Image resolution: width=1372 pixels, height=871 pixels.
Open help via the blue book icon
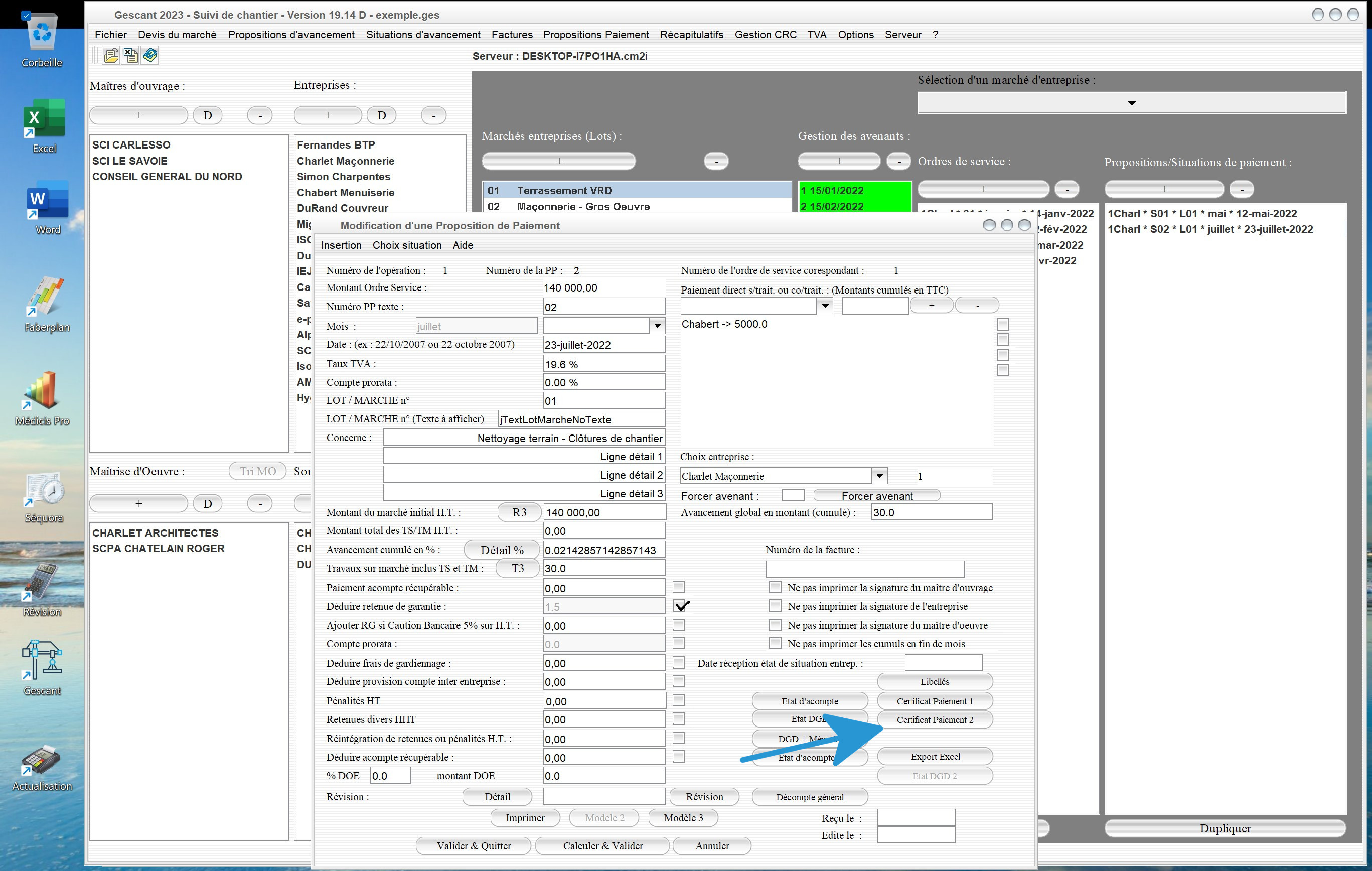coord(150,55)
